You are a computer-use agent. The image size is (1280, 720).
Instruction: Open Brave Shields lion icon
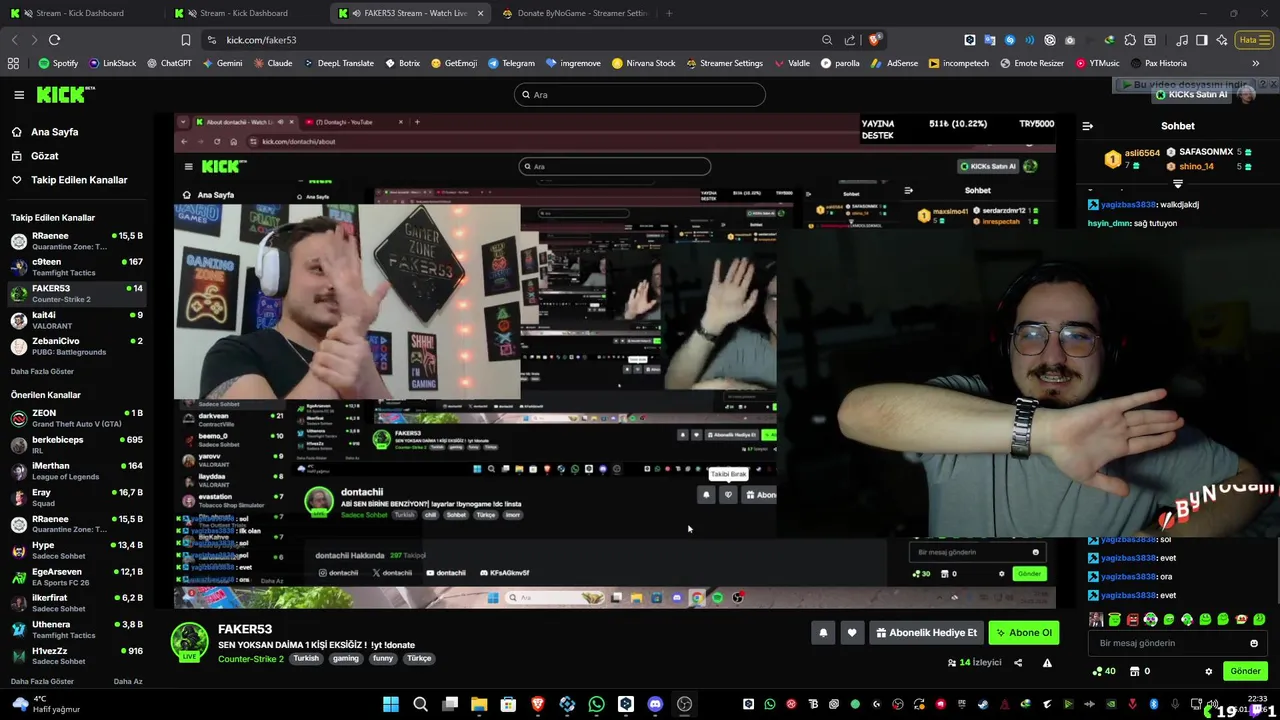click(x=875, y=40)
